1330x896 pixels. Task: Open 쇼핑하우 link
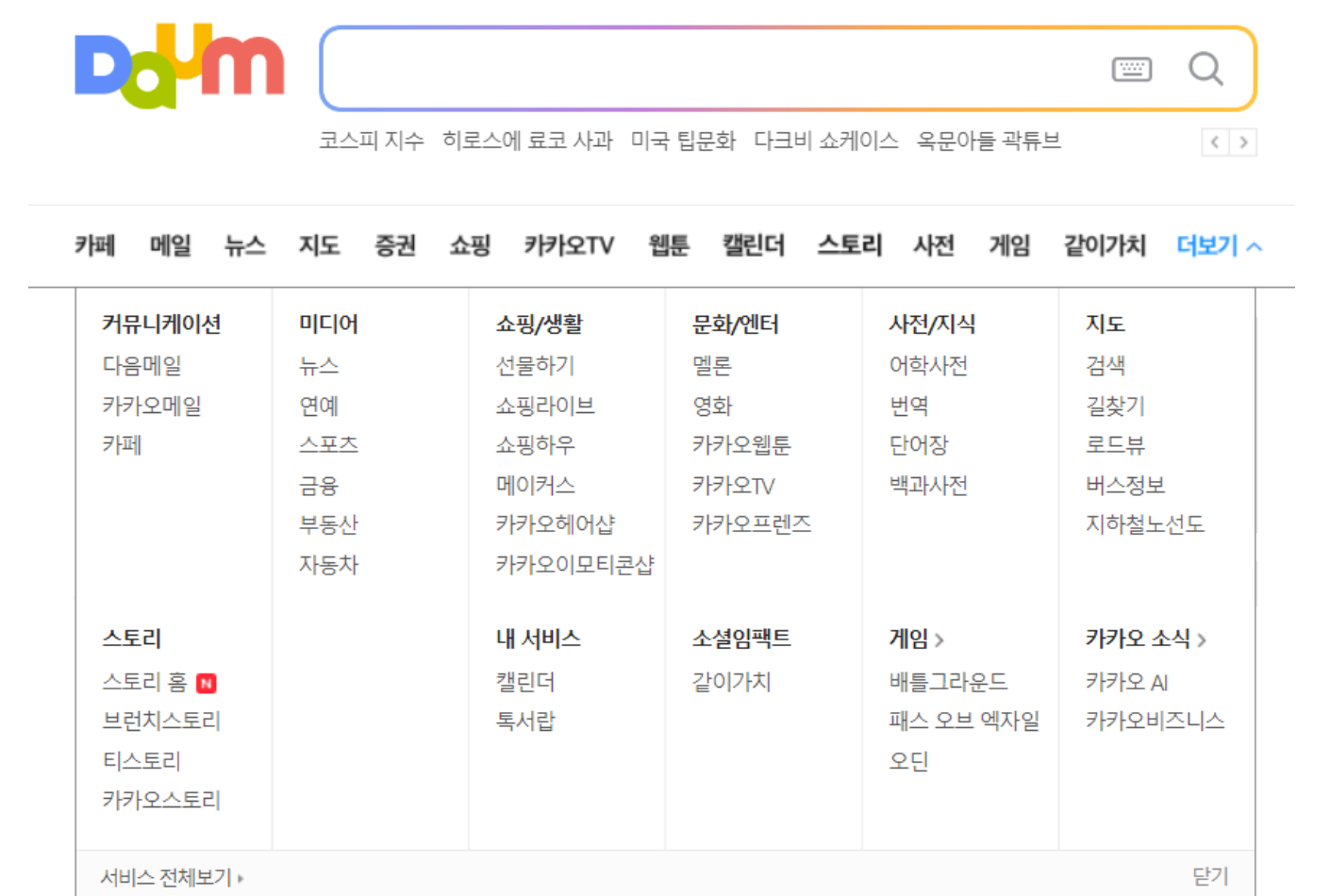(535, 445)
